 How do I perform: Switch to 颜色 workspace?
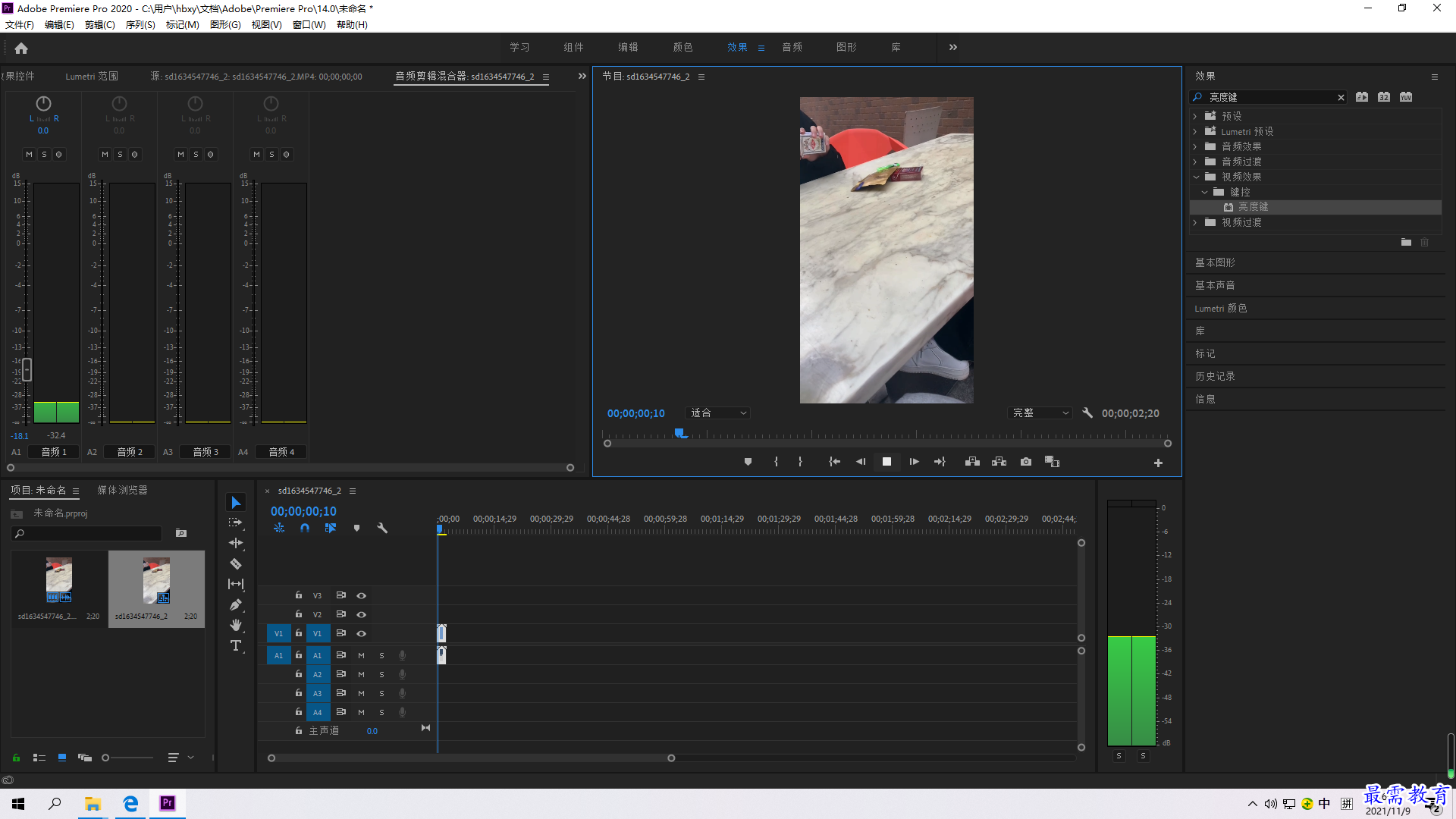click(682, 47)
